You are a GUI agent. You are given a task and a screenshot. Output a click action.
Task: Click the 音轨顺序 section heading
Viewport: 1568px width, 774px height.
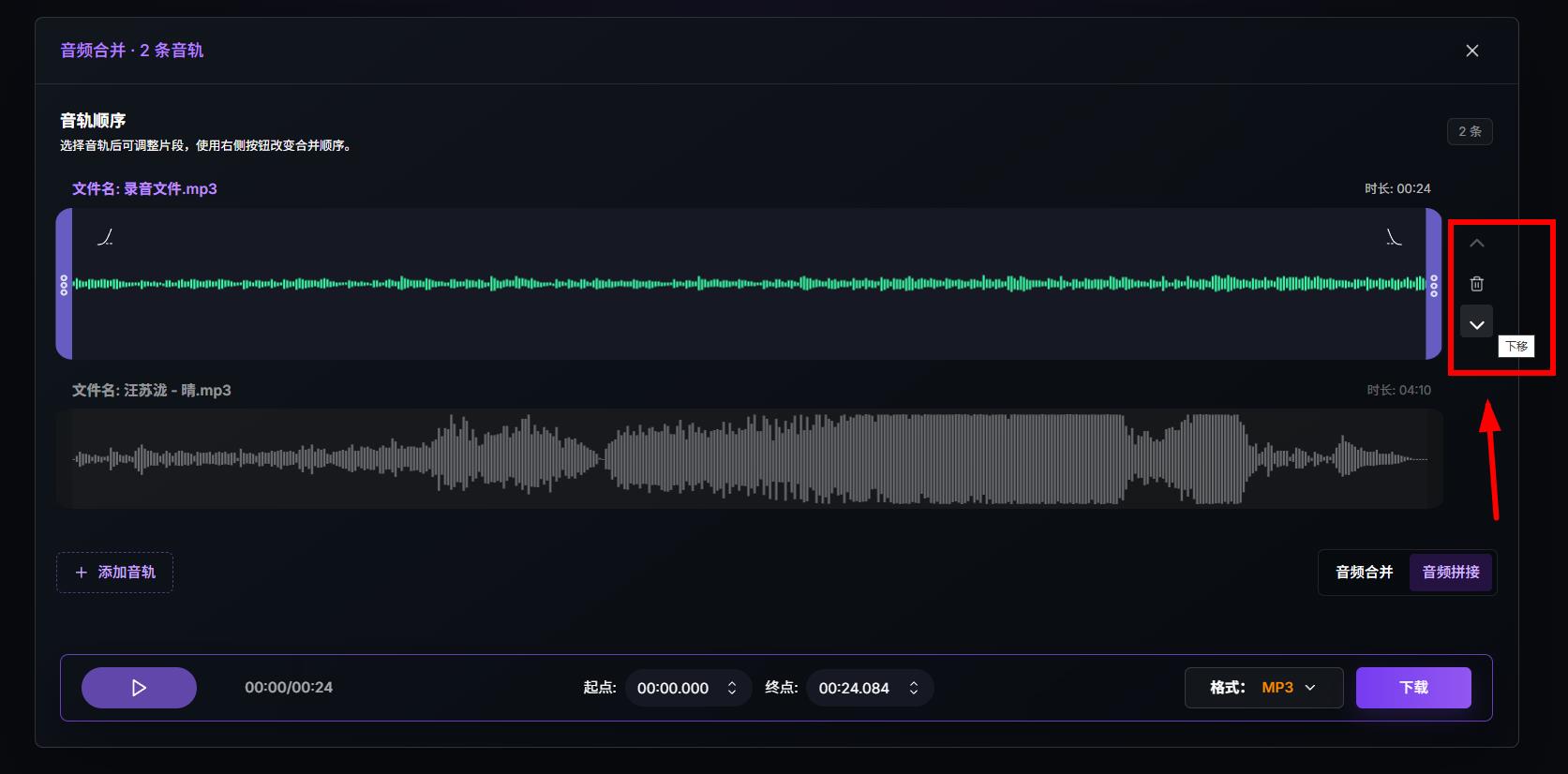[93, 121]
